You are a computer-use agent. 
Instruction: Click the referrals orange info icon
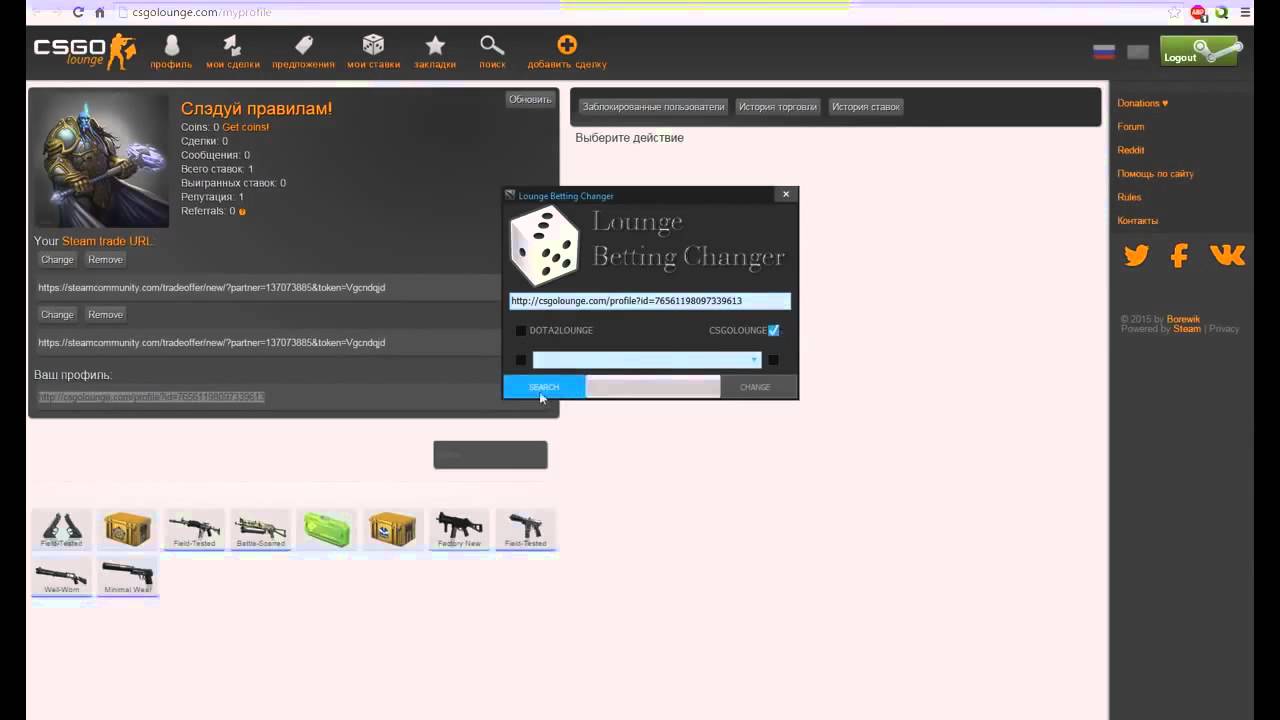point(242,212)
